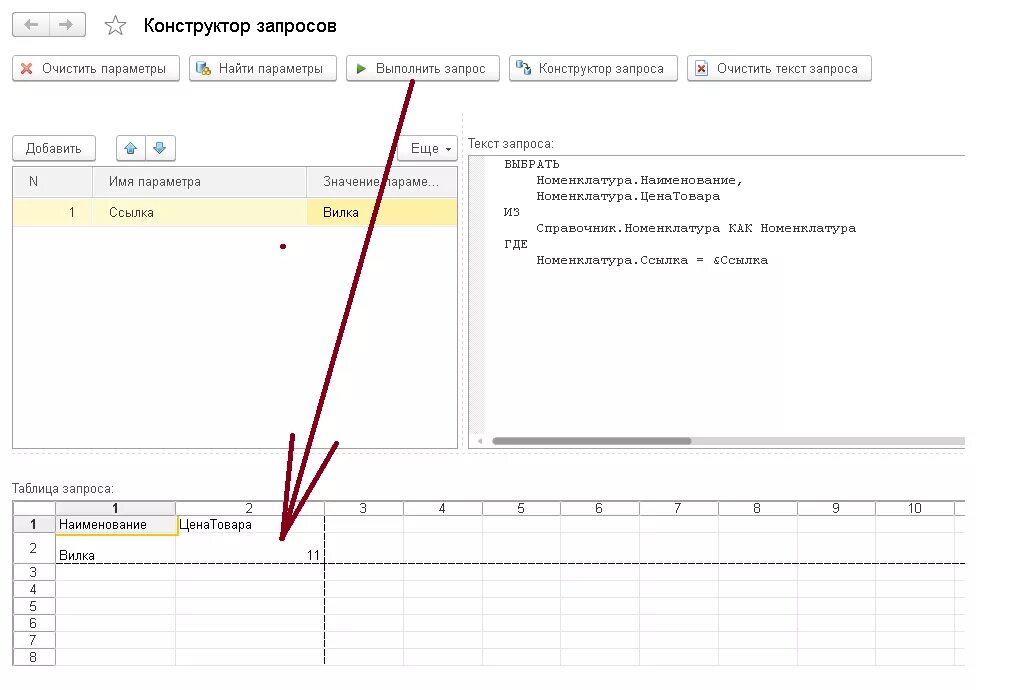Viewport: 1016px width, 690px height.
Task: Select spreadsheet row header 8
Action: pyautogui.click(x=34, y=657)
